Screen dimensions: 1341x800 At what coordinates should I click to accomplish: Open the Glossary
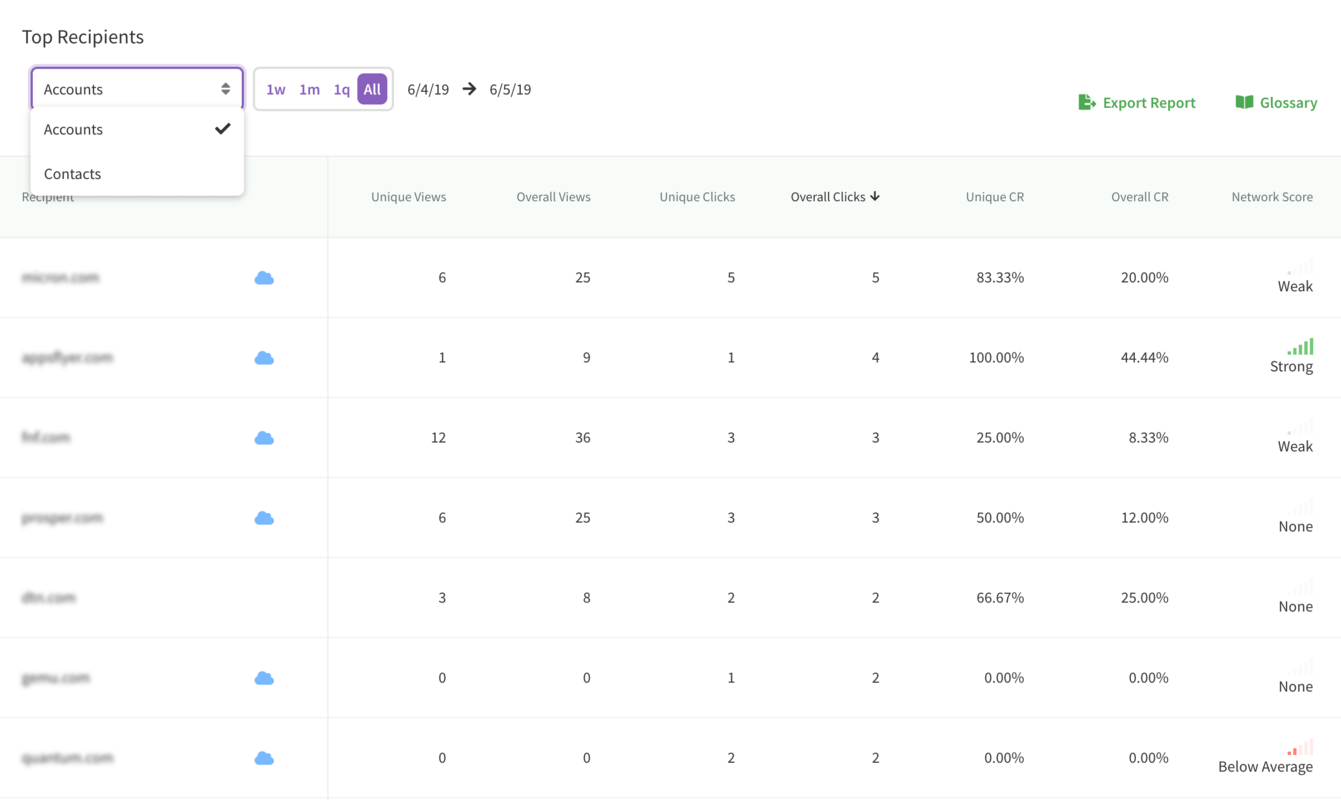(1290, 102)
